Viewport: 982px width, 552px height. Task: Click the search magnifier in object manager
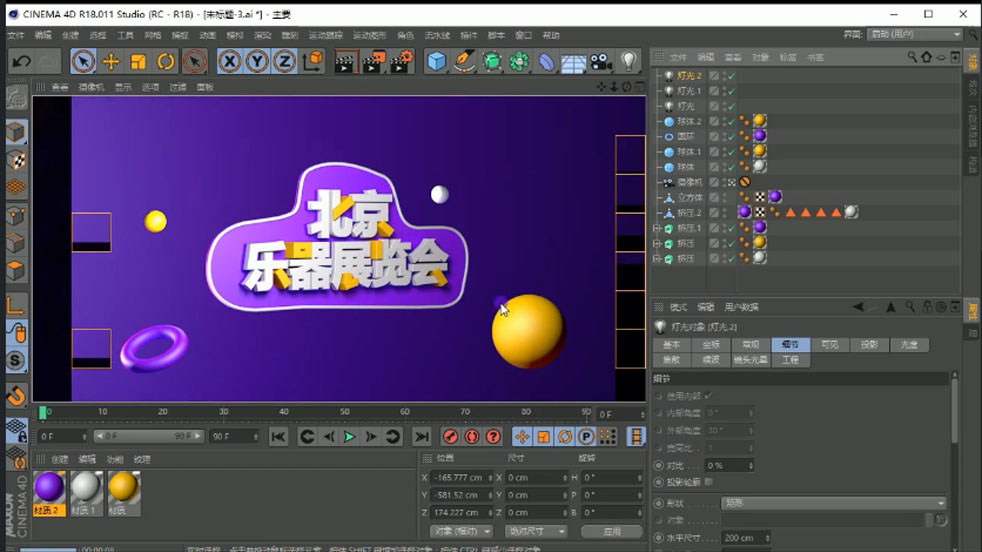click(912, 57)
